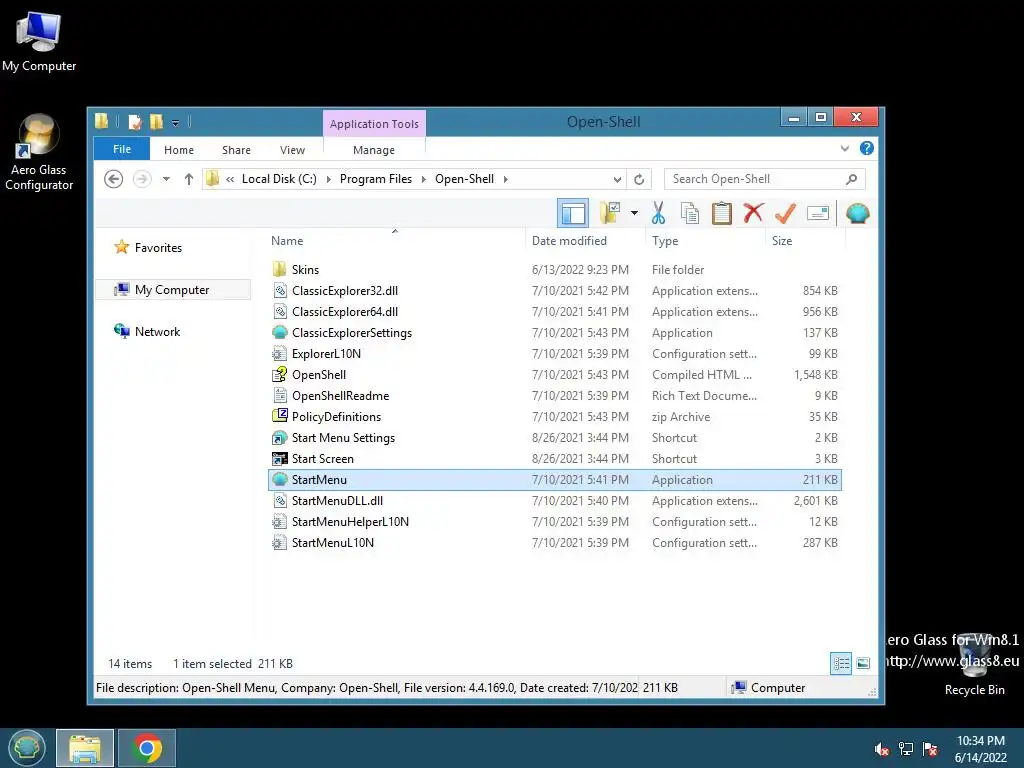Select My Computer in navigation pane
Image resolution: width=1024 pixels, height=768 pixels.
(172, 289)
